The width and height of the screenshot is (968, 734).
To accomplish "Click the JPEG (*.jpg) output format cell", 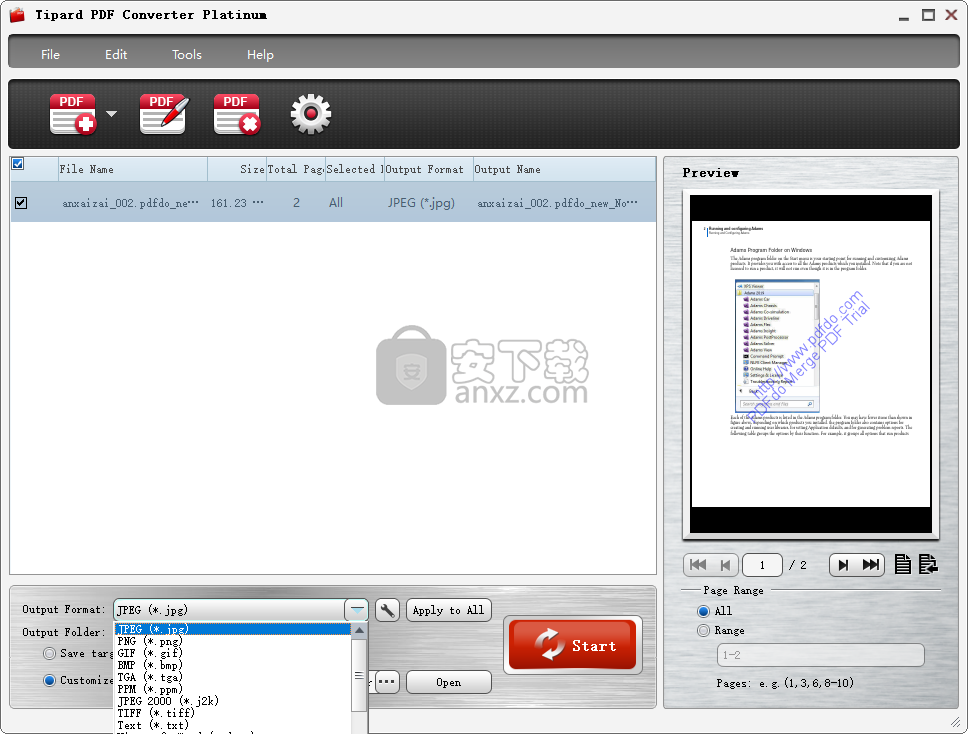I will click(421, 202).
